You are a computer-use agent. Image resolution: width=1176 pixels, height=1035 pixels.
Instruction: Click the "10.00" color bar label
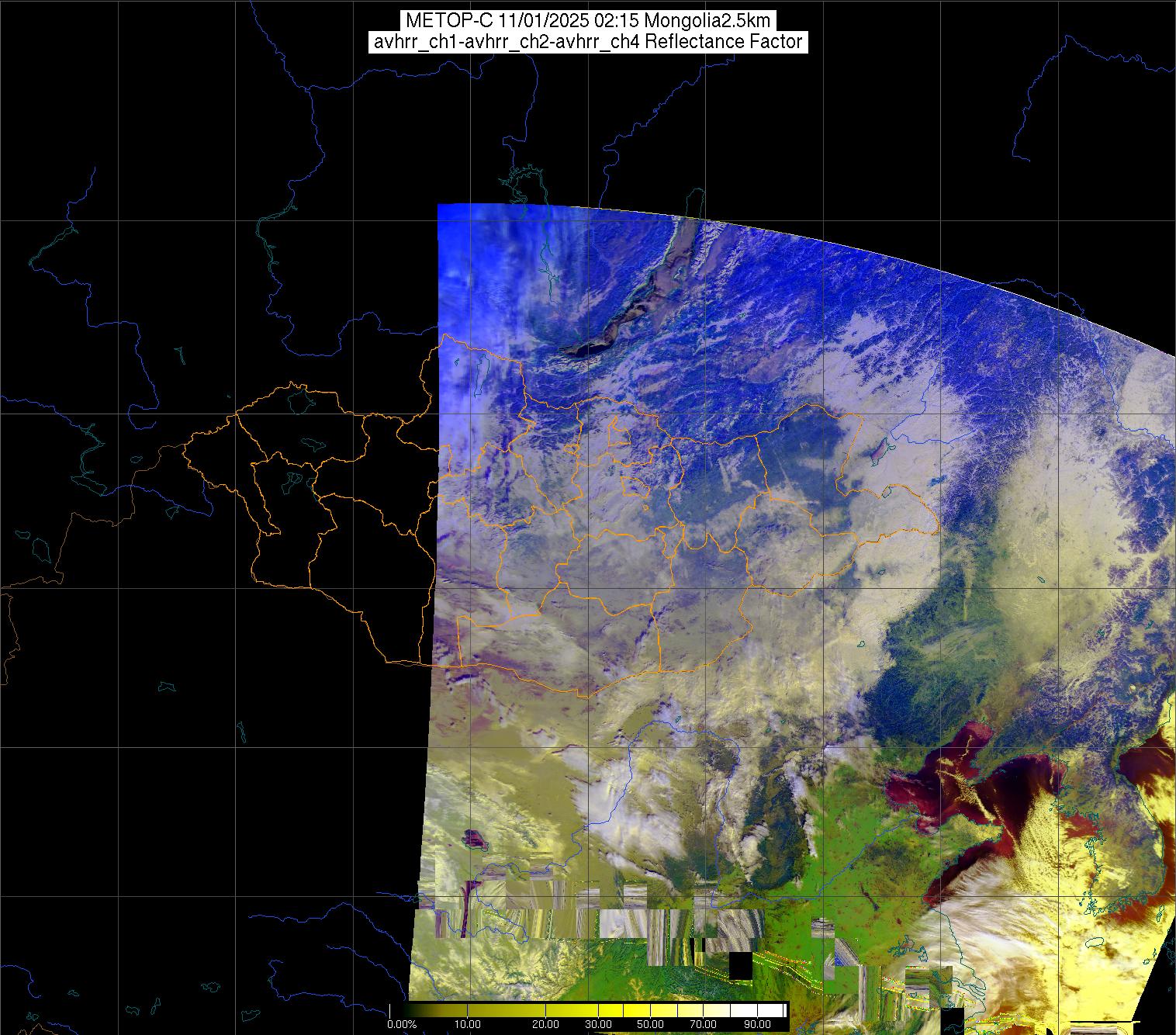click(469, 1025)
